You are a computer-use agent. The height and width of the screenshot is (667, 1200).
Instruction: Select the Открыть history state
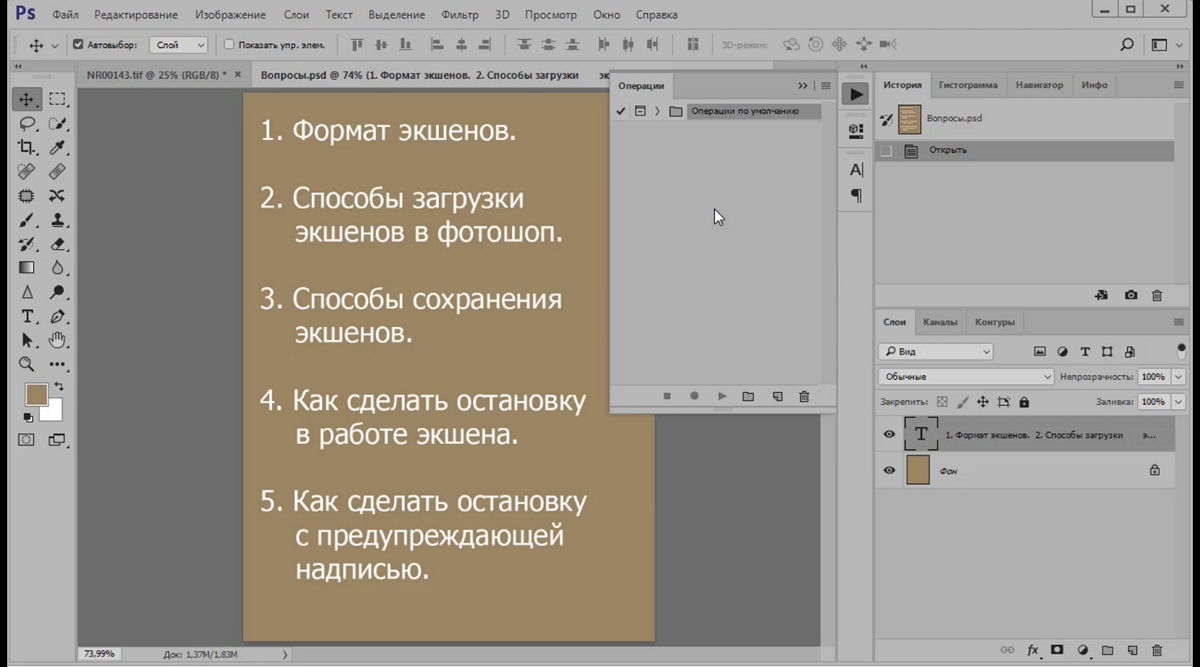tap(1024, 151)
